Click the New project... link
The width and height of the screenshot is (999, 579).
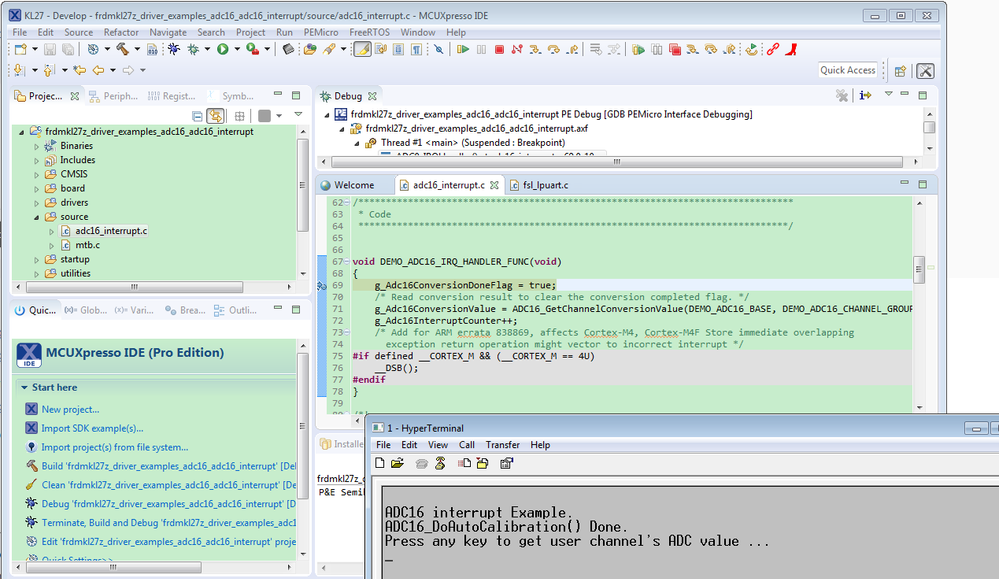click(70, 409)
